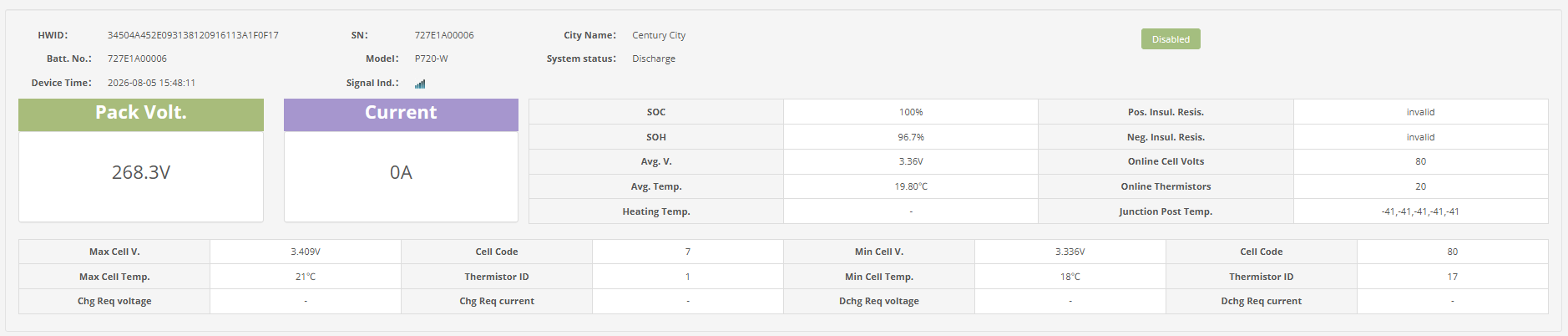Select the Device Time value

click(x=151, y=83)
